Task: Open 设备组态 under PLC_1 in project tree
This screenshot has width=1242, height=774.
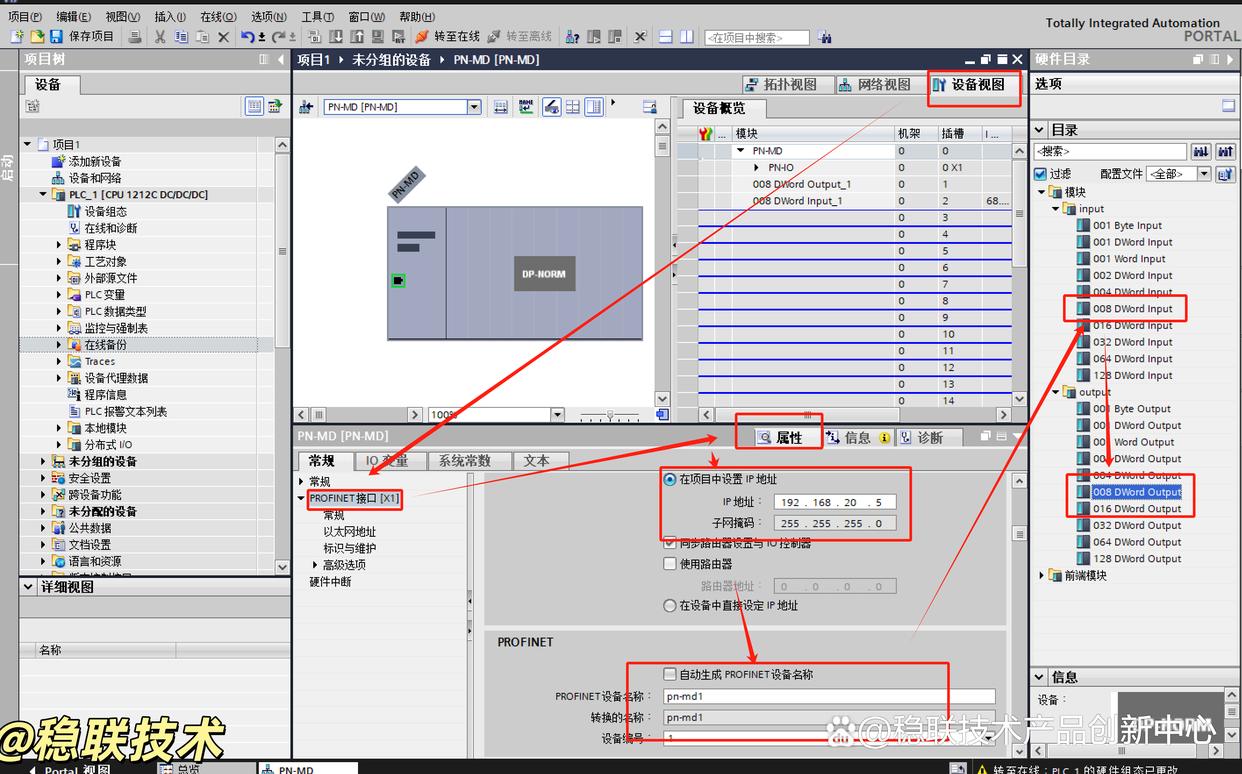Action: [x=105, y=211]
